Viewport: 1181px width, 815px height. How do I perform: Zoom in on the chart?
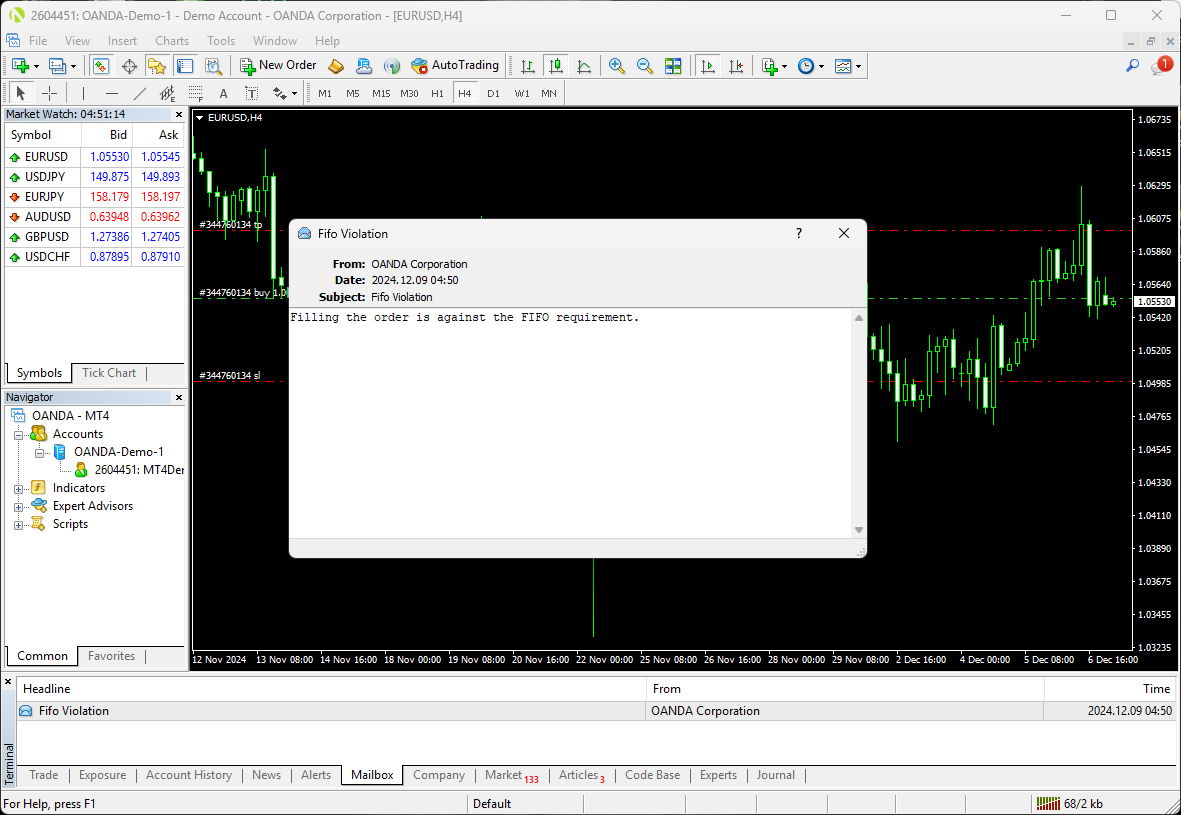click(x=617, y=66)
